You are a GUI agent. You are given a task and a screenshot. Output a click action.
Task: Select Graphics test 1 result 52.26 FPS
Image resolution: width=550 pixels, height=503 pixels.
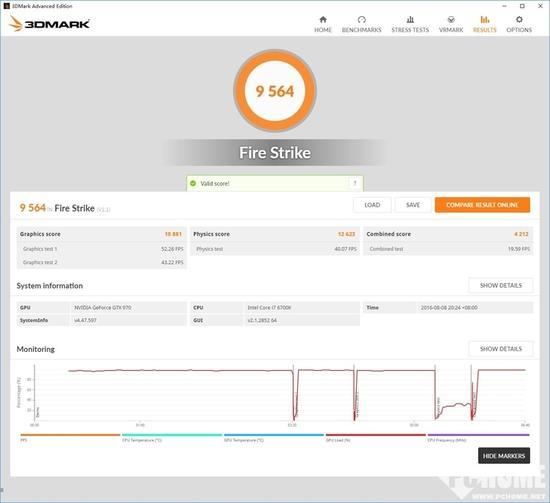click(x=172, y=249)
